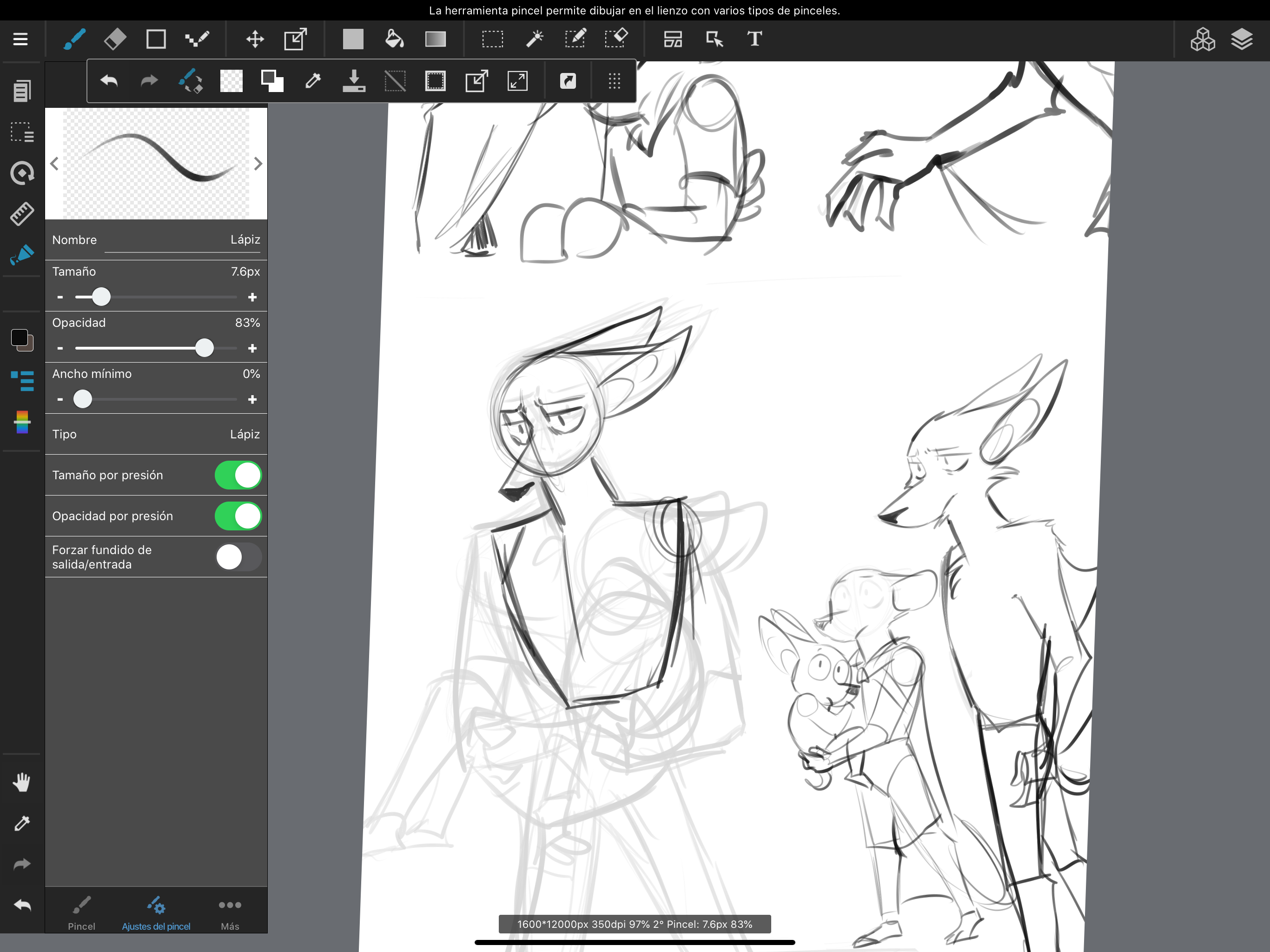Decrease Opacidad with the minus button

click(60, 349)
